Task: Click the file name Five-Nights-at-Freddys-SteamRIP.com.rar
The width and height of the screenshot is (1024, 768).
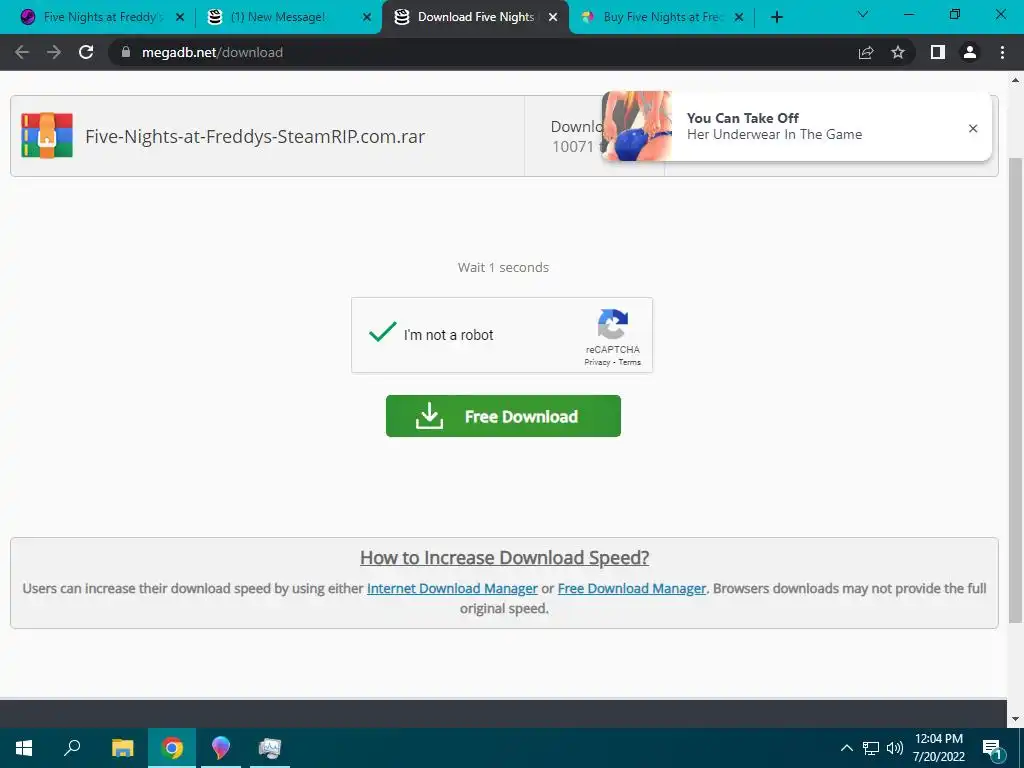Action: 255,136
